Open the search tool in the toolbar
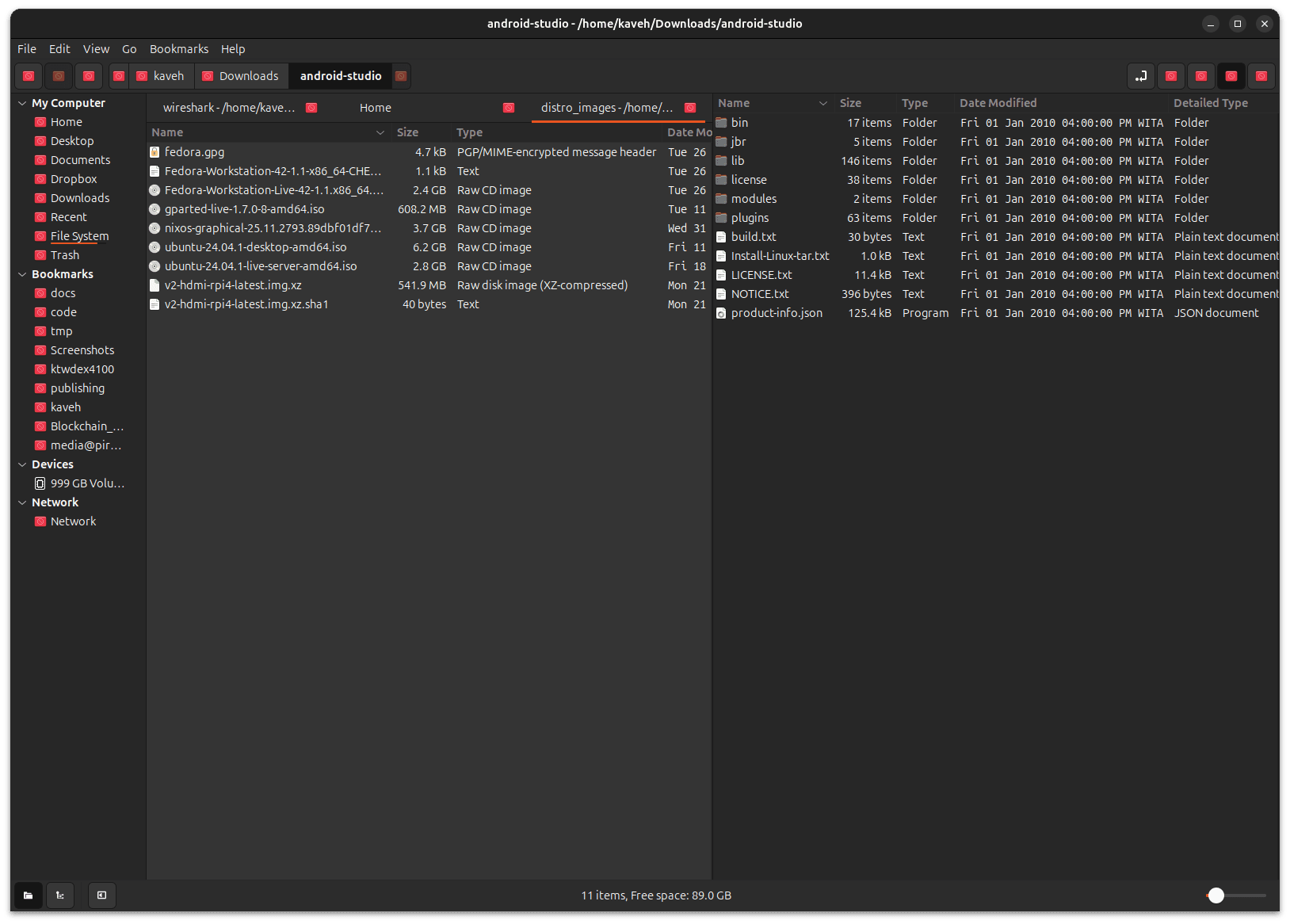1290x924 pixels. point(1171,76)
